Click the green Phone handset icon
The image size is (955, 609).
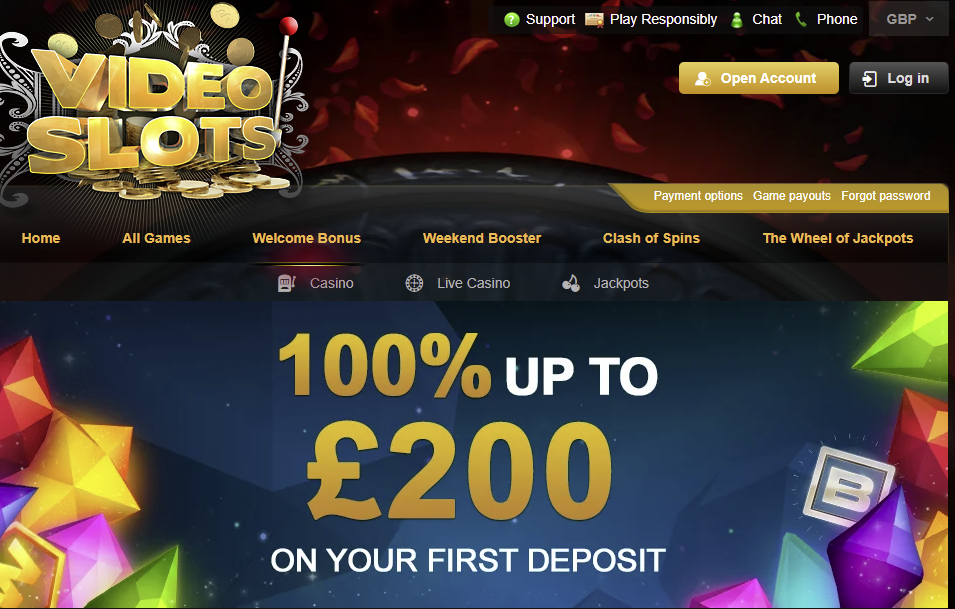click(801, 19)
